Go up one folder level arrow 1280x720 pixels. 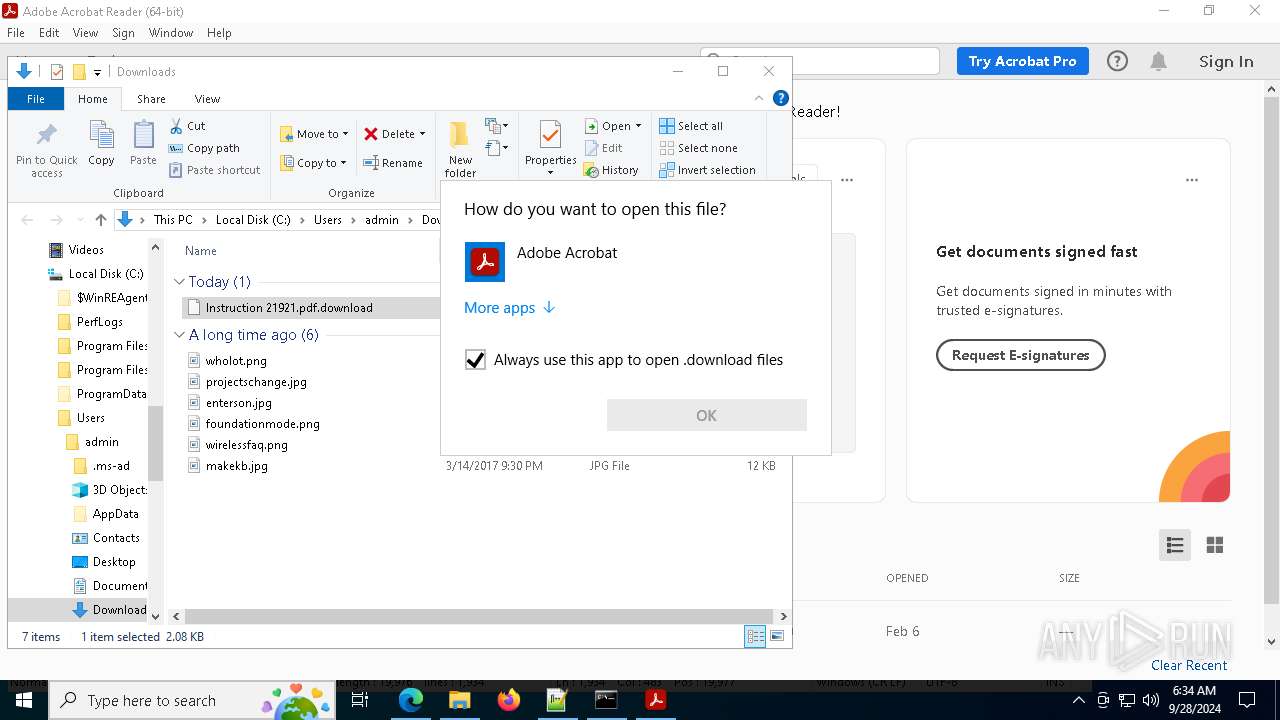pyautogui.click(x=100, y=220)
